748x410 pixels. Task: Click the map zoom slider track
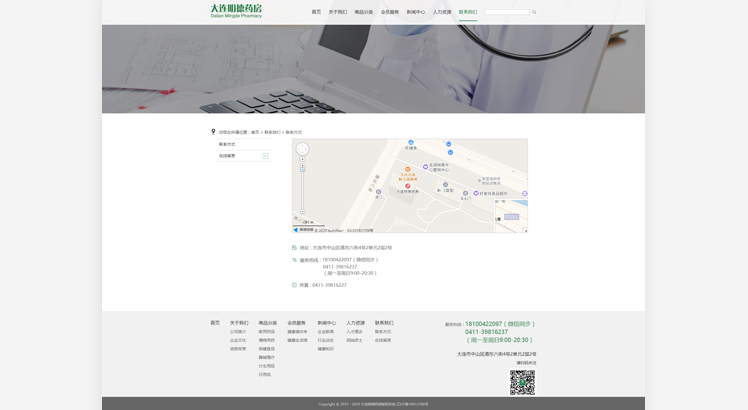(x=302, y=188)
